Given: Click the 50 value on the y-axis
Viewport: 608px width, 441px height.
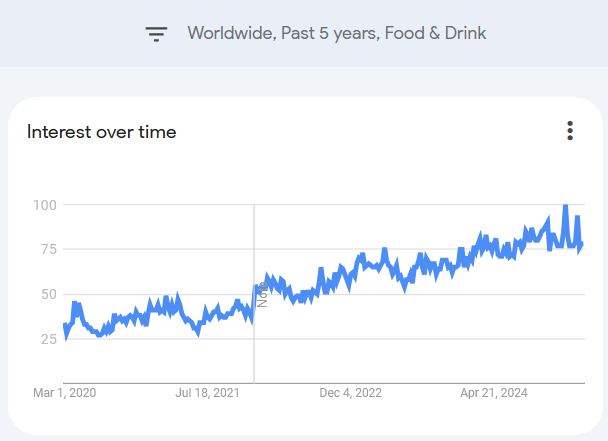Looking at the screenshot, I should (46, 294).
